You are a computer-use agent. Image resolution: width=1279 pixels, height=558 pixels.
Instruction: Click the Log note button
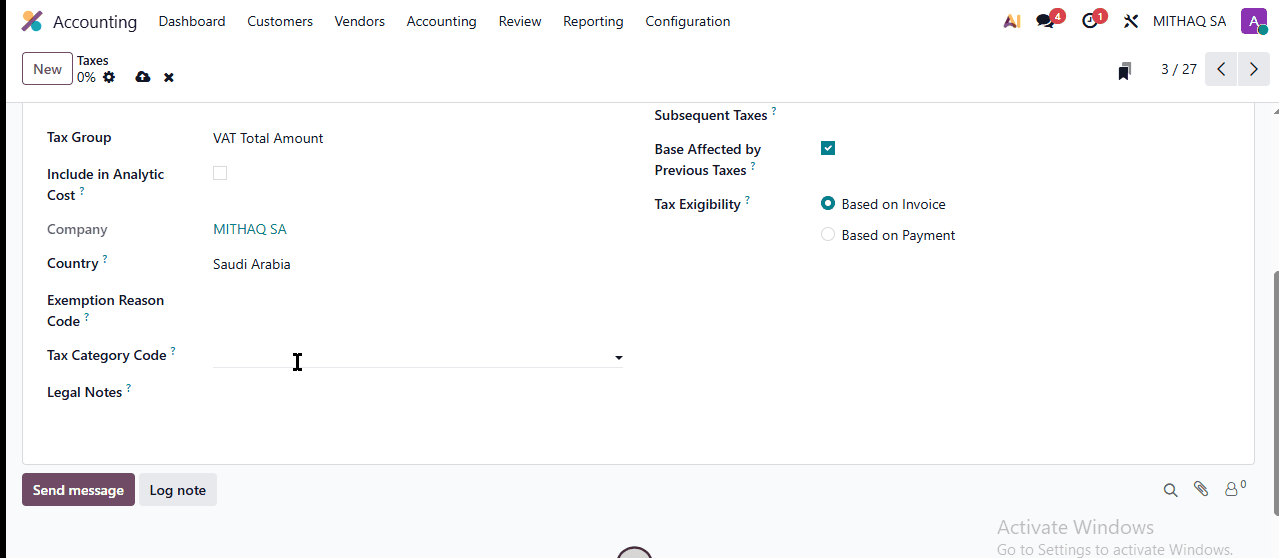(177, 490)
